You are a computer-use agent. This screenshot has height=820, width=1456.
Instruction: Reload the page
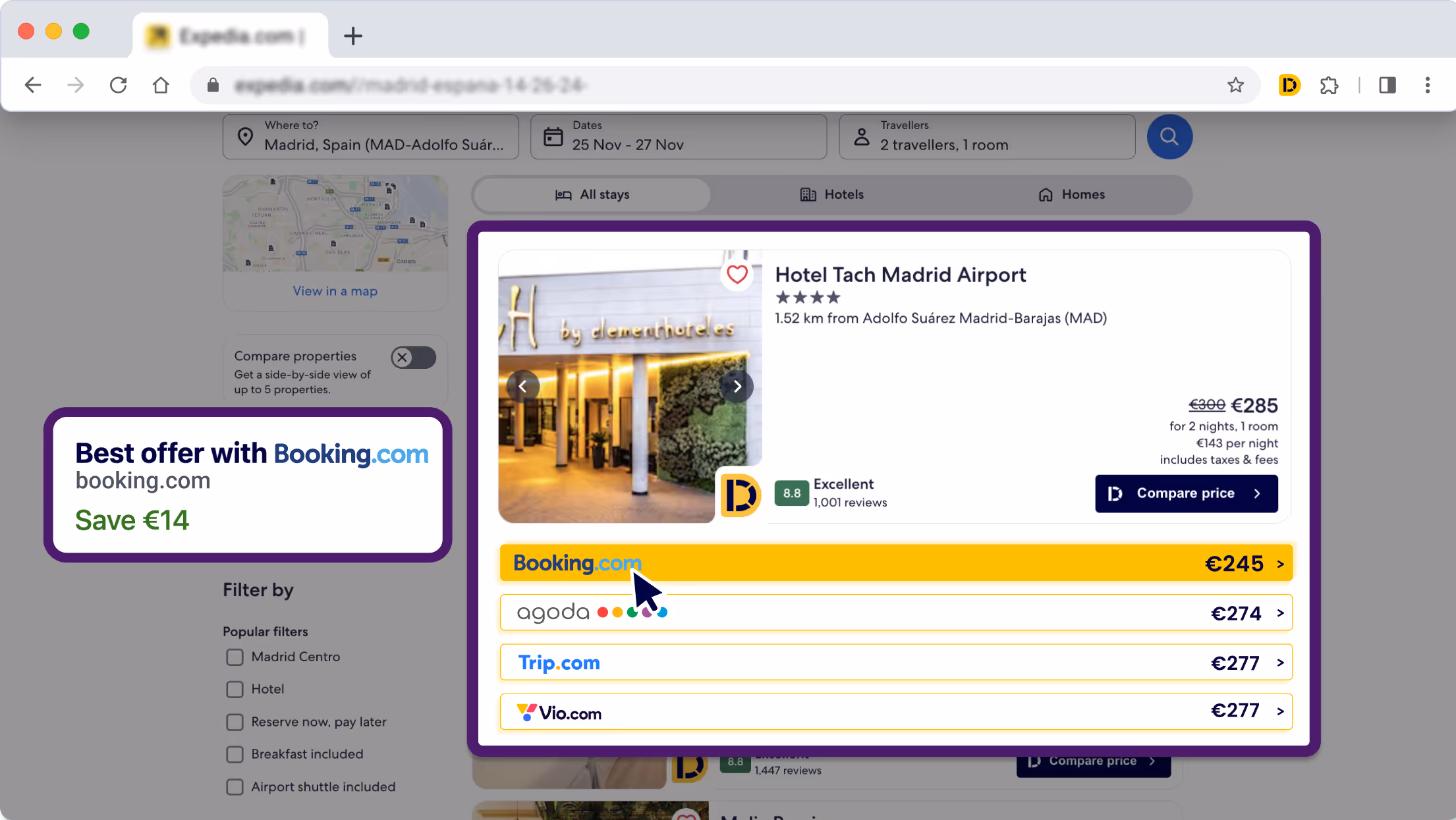tap(118, 85)
